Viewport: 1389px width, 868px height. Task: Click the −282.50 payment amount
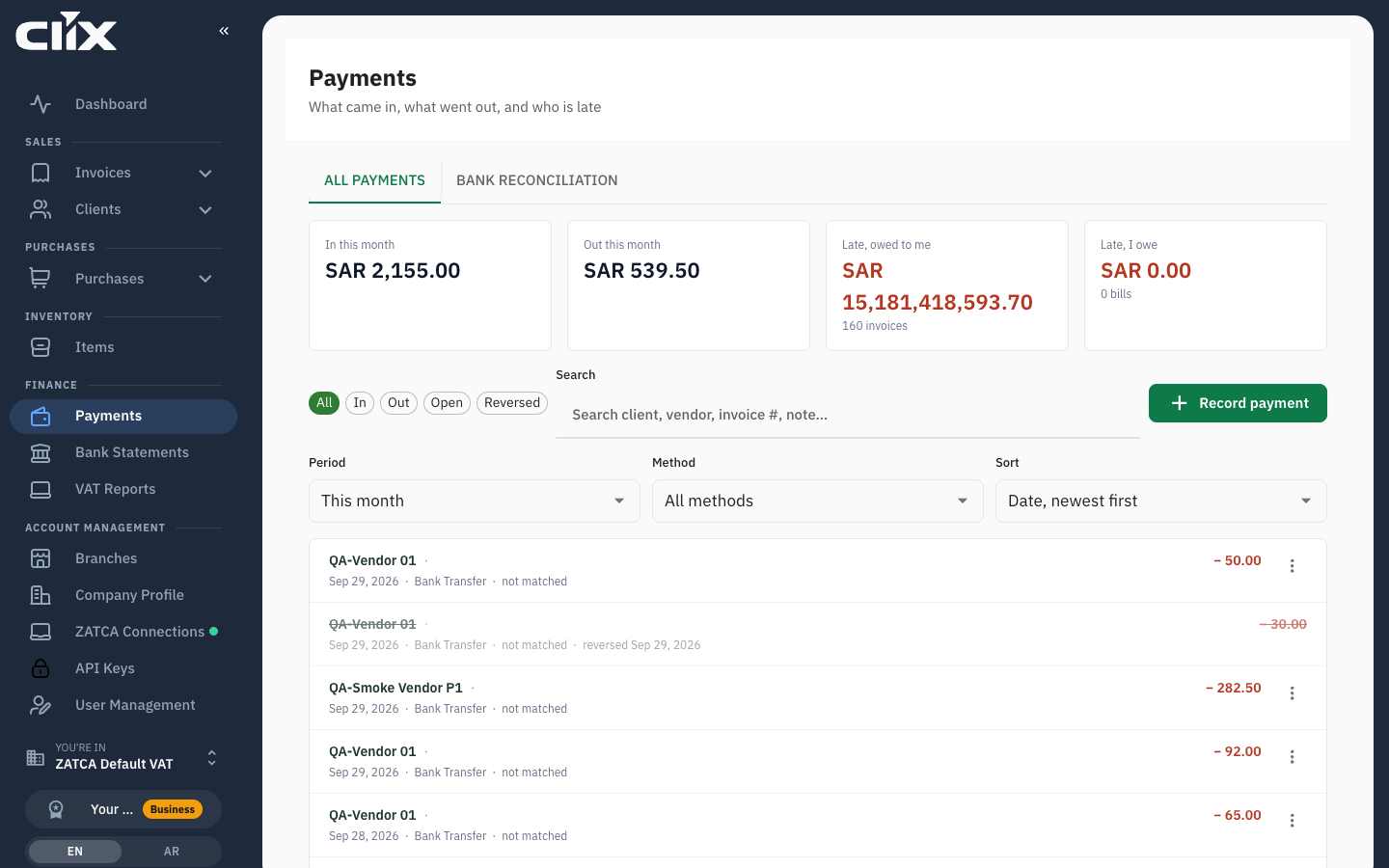click(1234, 688)
